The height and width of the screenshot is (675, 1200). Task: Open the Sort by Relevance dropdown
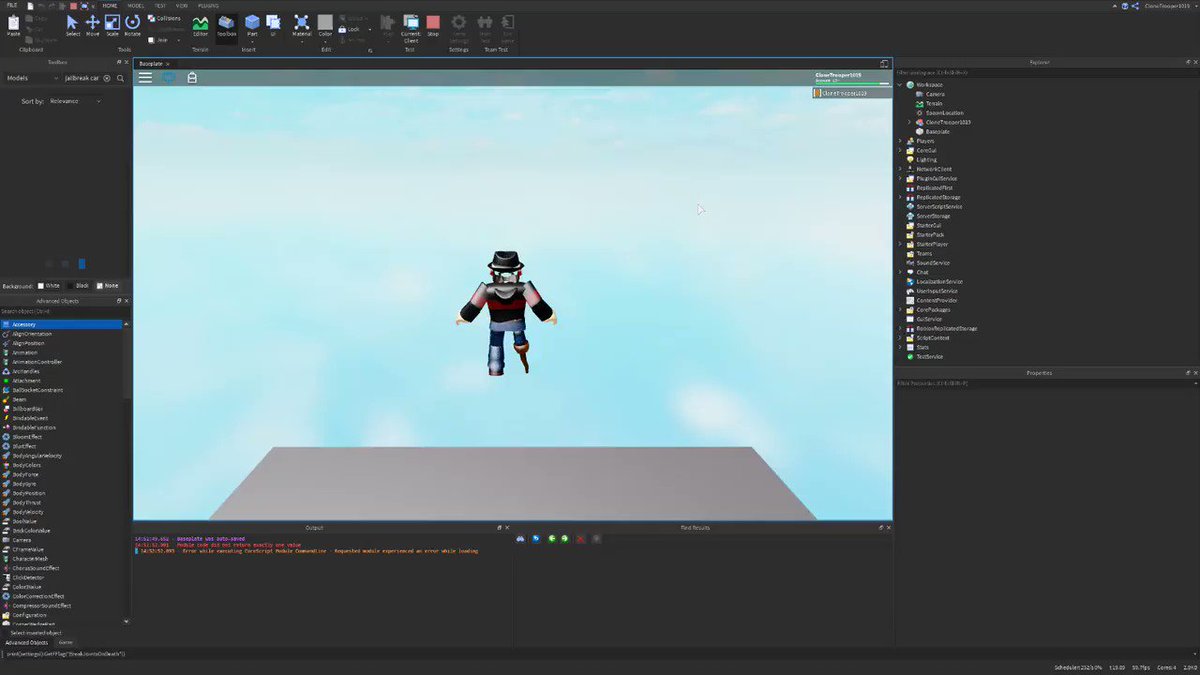tap(76, 101)
